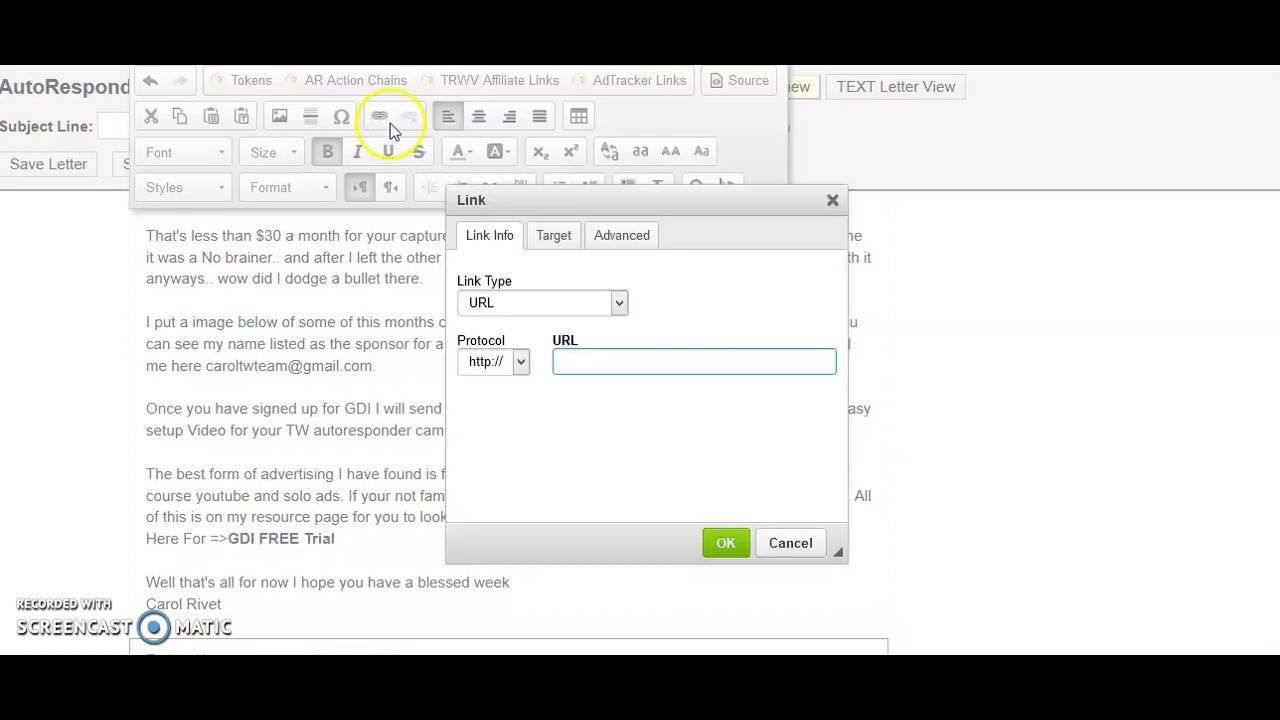This screenshot has width=1280, height=720.
Task: Open the special character Omega tool
Action: 341,116
